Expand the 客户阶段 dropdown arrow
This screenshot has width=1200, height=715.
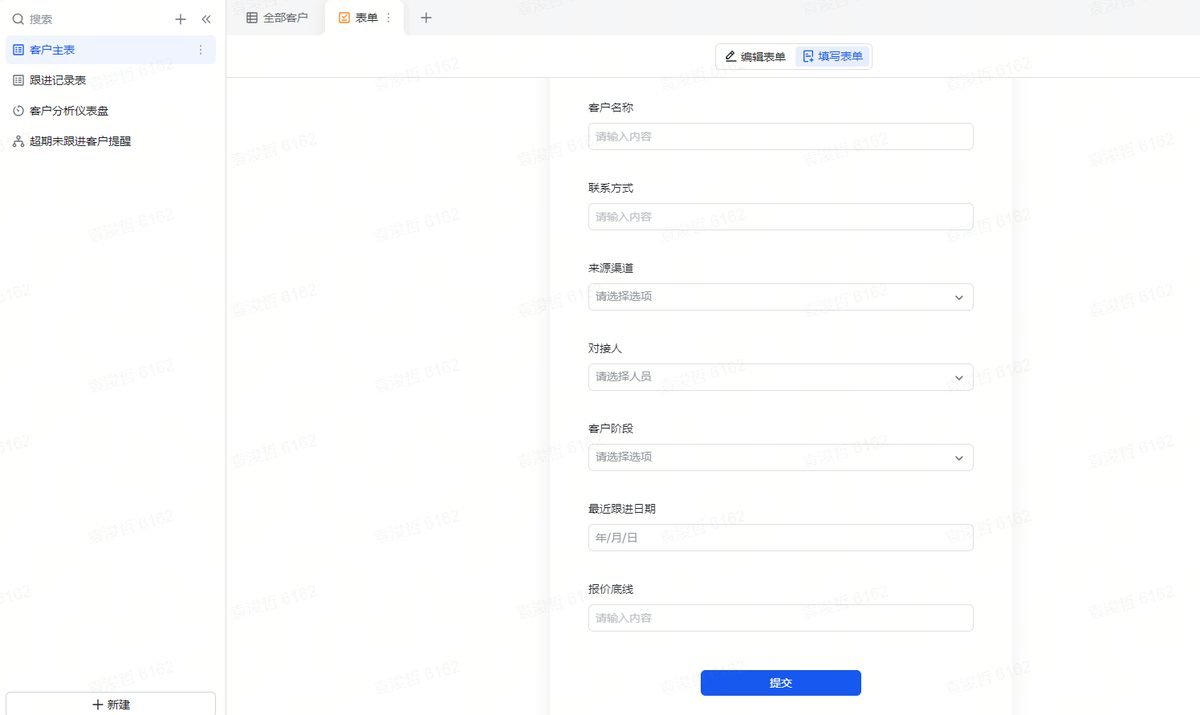[x=958, y=457]
